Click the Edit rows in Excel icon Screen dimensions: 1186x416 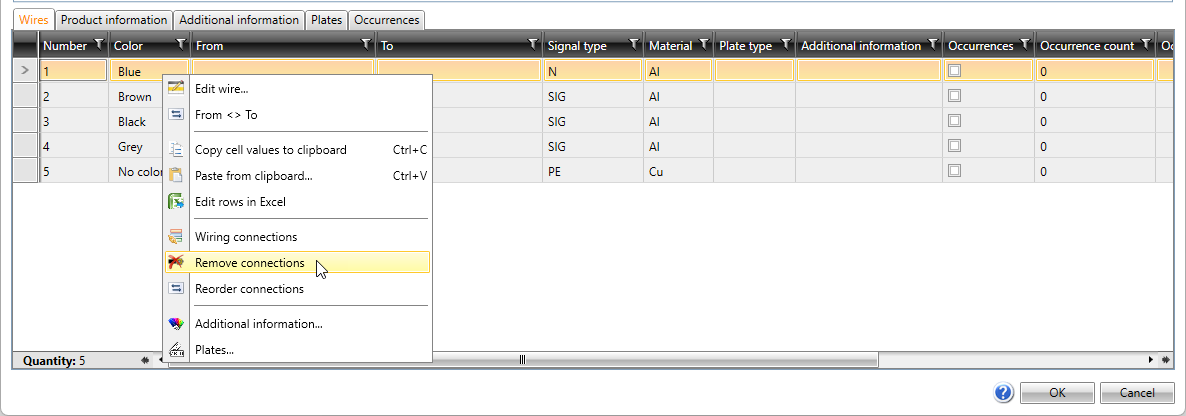176,202
